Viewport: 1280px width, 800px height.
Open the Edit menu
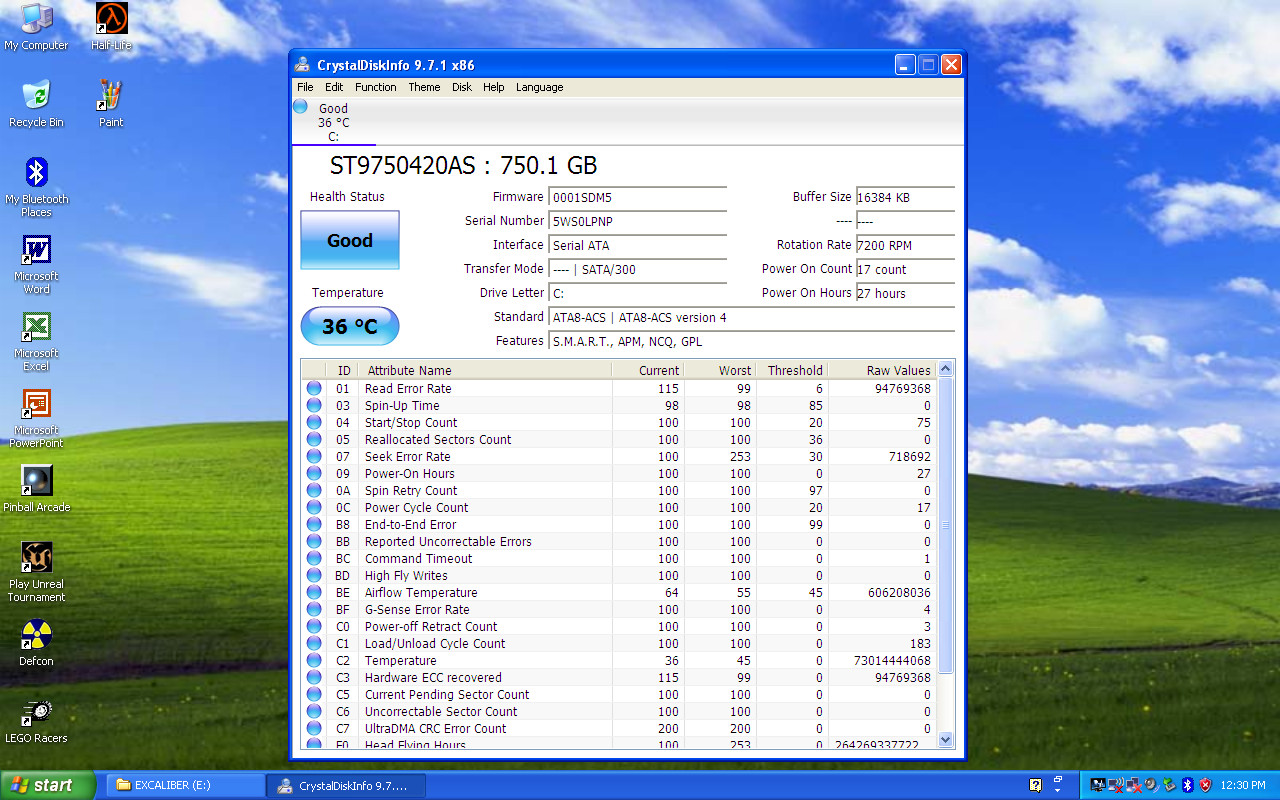click(x=334, y=87)
